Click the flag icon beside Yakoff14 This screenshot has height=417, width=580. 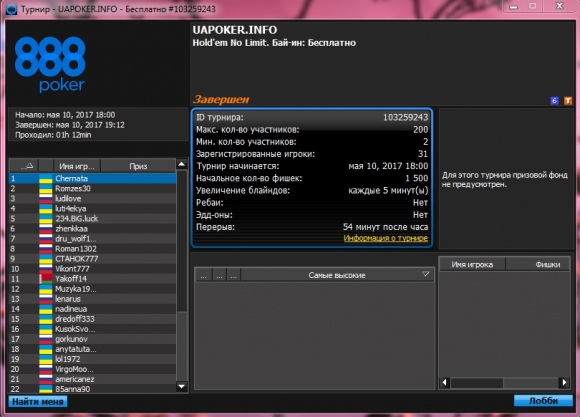(45, 279)
